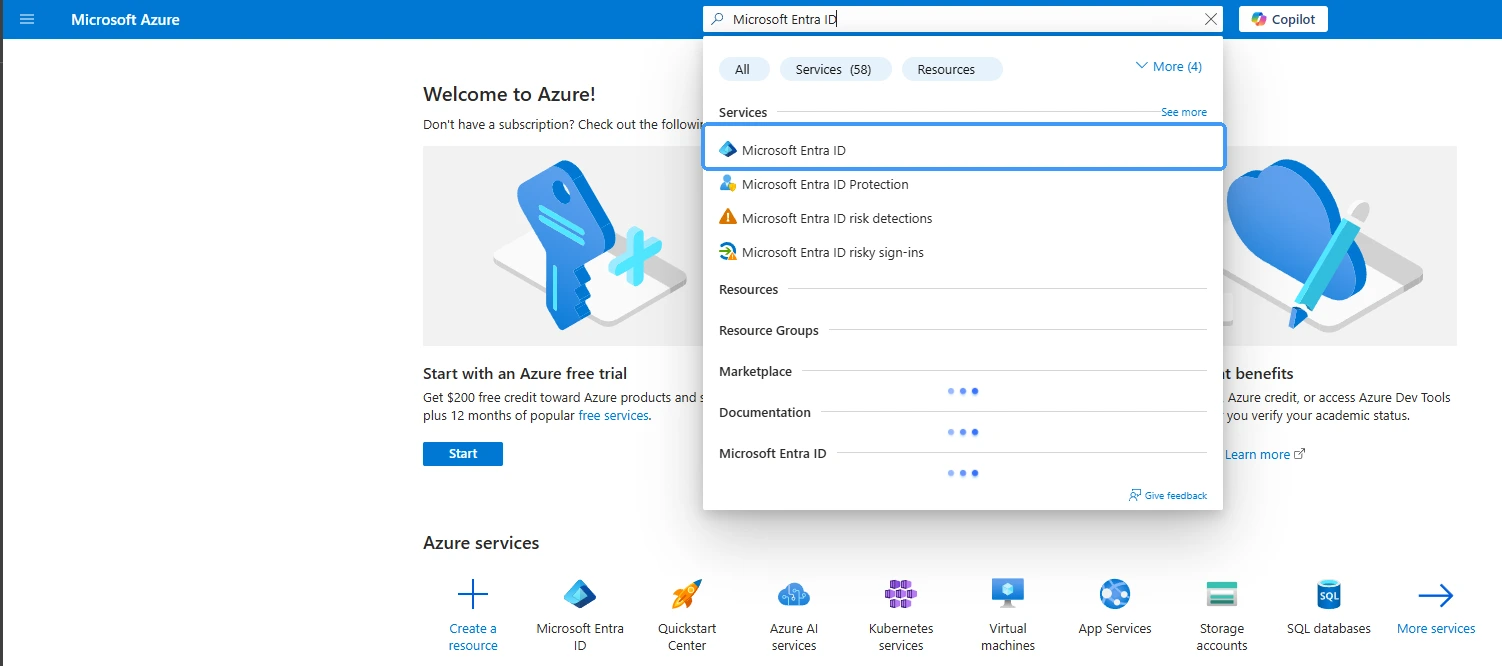The height and width of the screenshot is (666, 1502).
Task: Open Microsoft Entra ID search result
Action: 964,148
